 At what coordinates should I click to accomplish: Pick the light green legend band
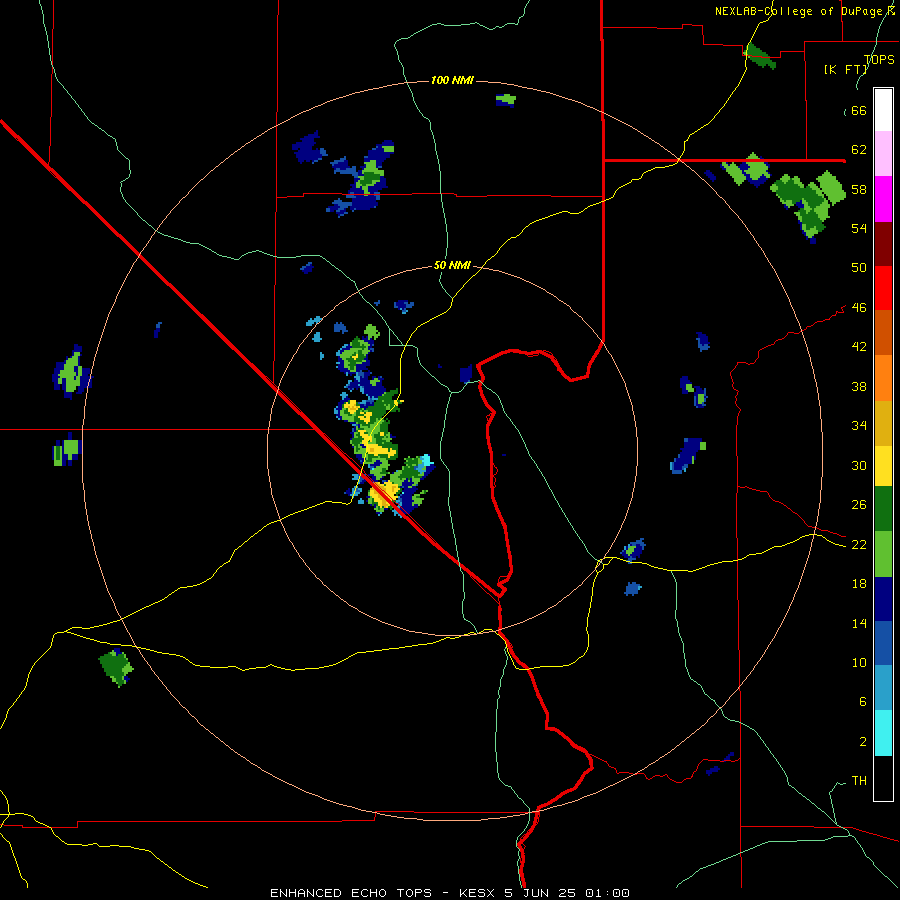(x=883, y=554)
